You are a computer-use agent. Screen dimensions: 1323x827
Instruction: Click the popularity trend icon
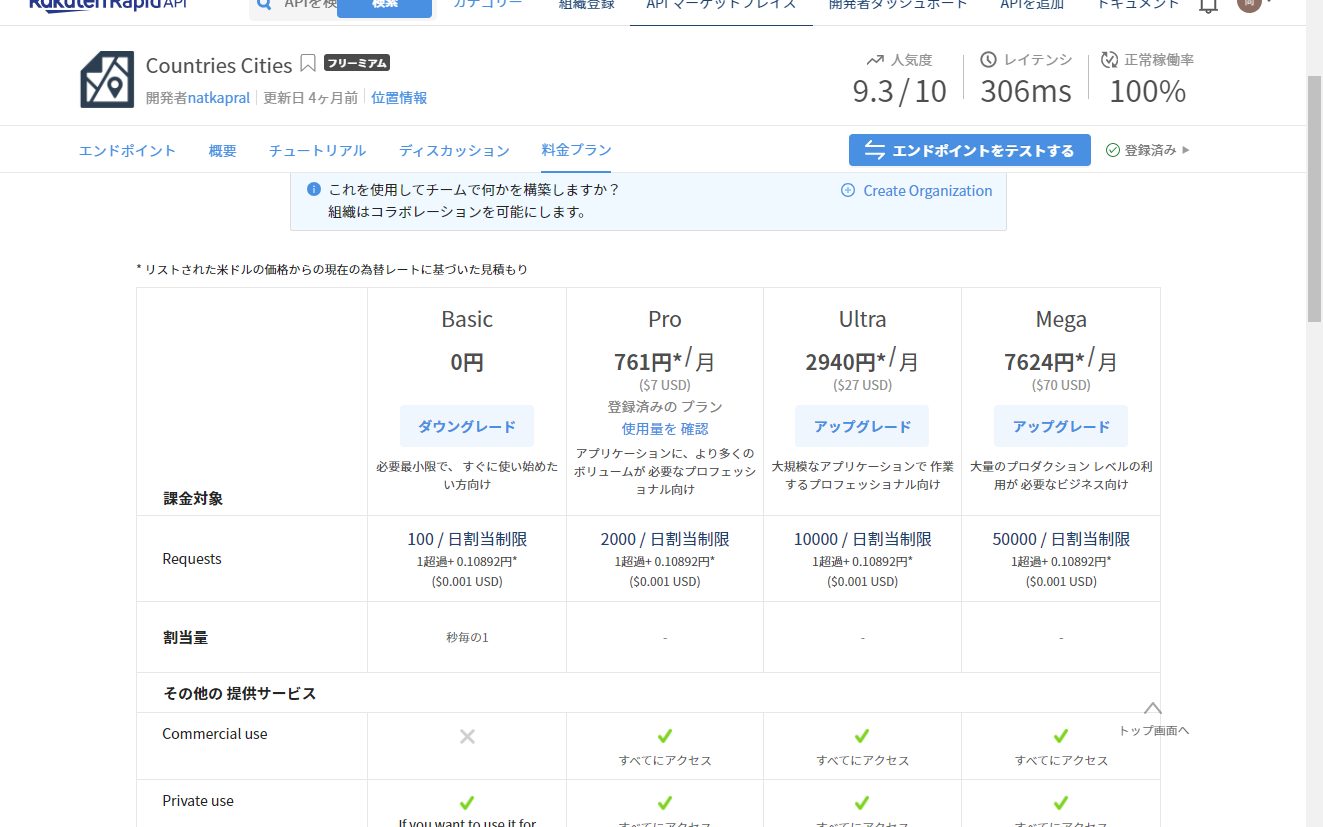click(876, 60)
